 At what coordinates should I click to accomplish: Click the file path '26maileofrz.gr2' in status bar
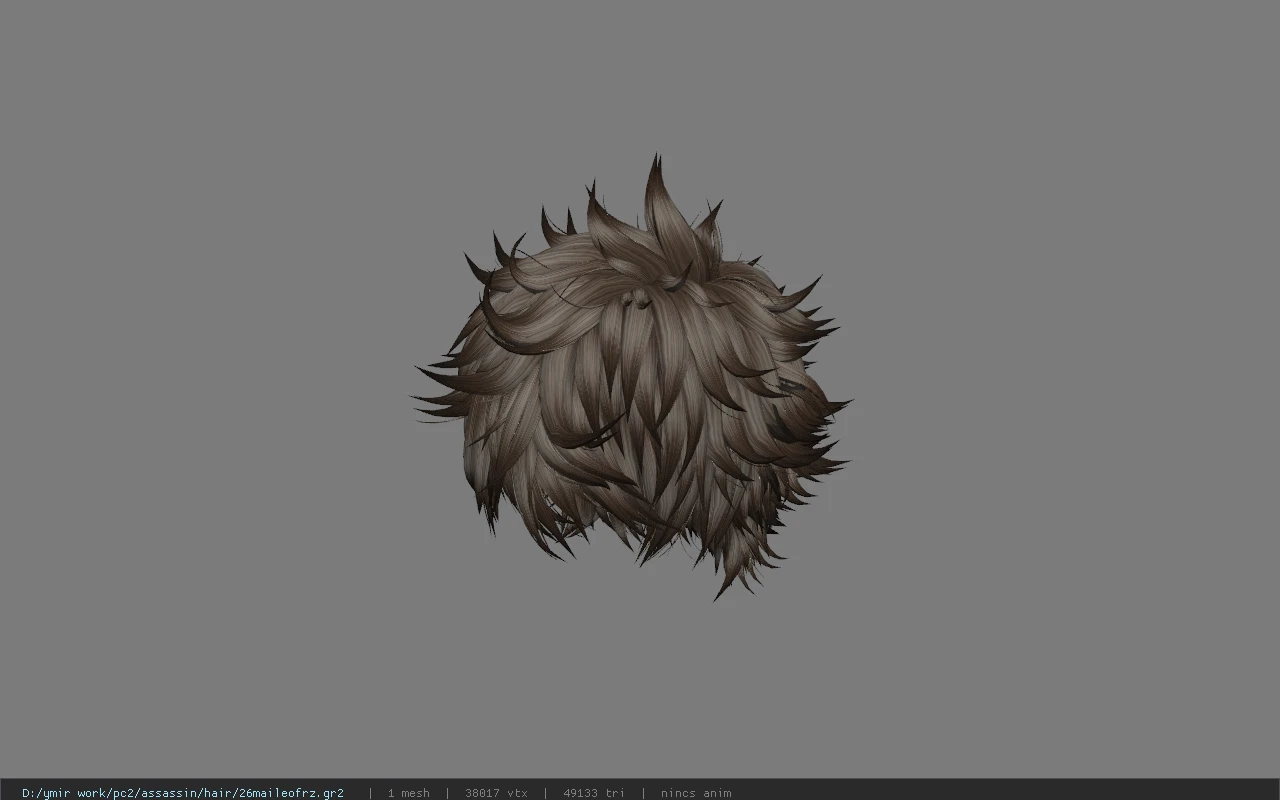tap(183, 793)
